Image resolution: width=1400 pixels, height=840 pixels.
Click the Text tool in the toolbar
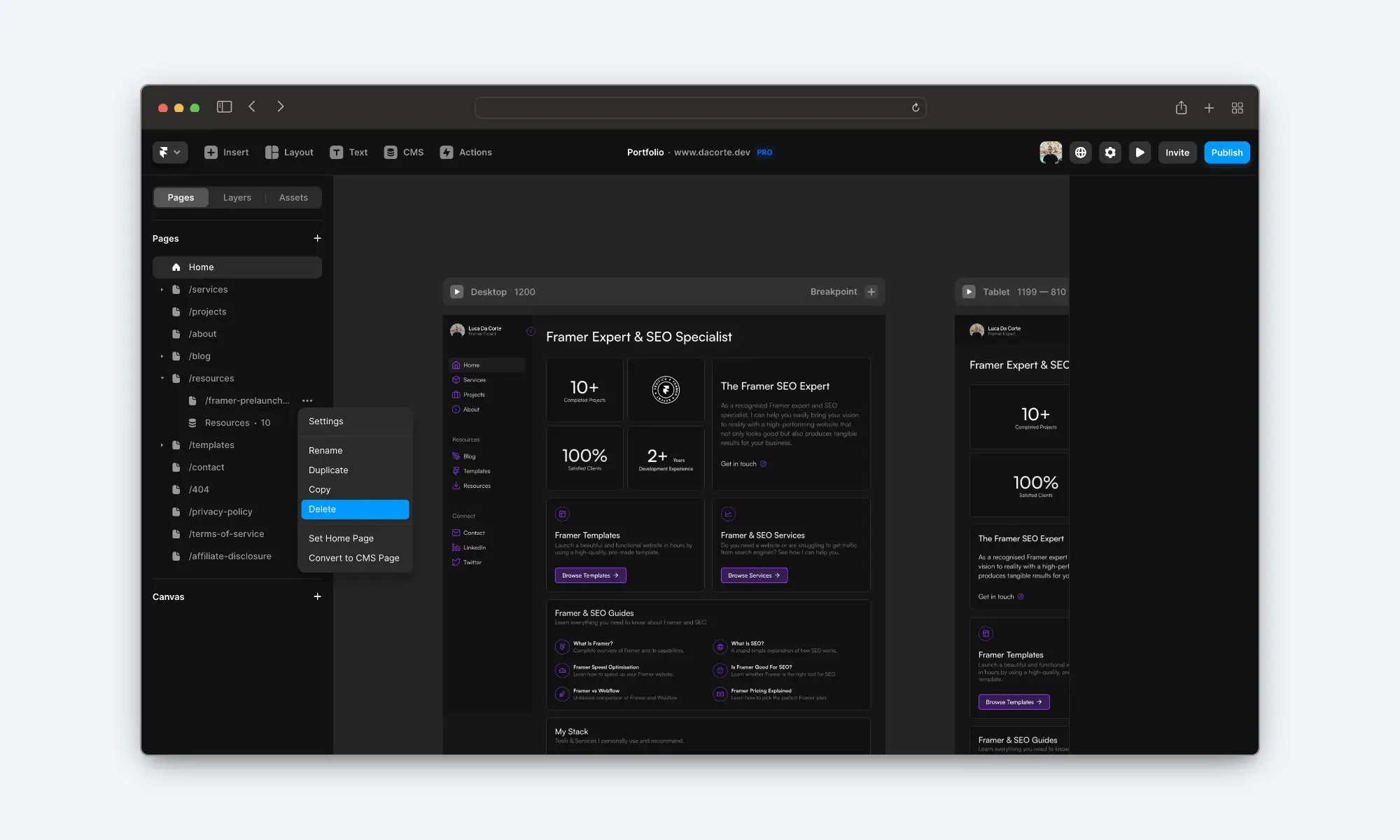point(347,152)
